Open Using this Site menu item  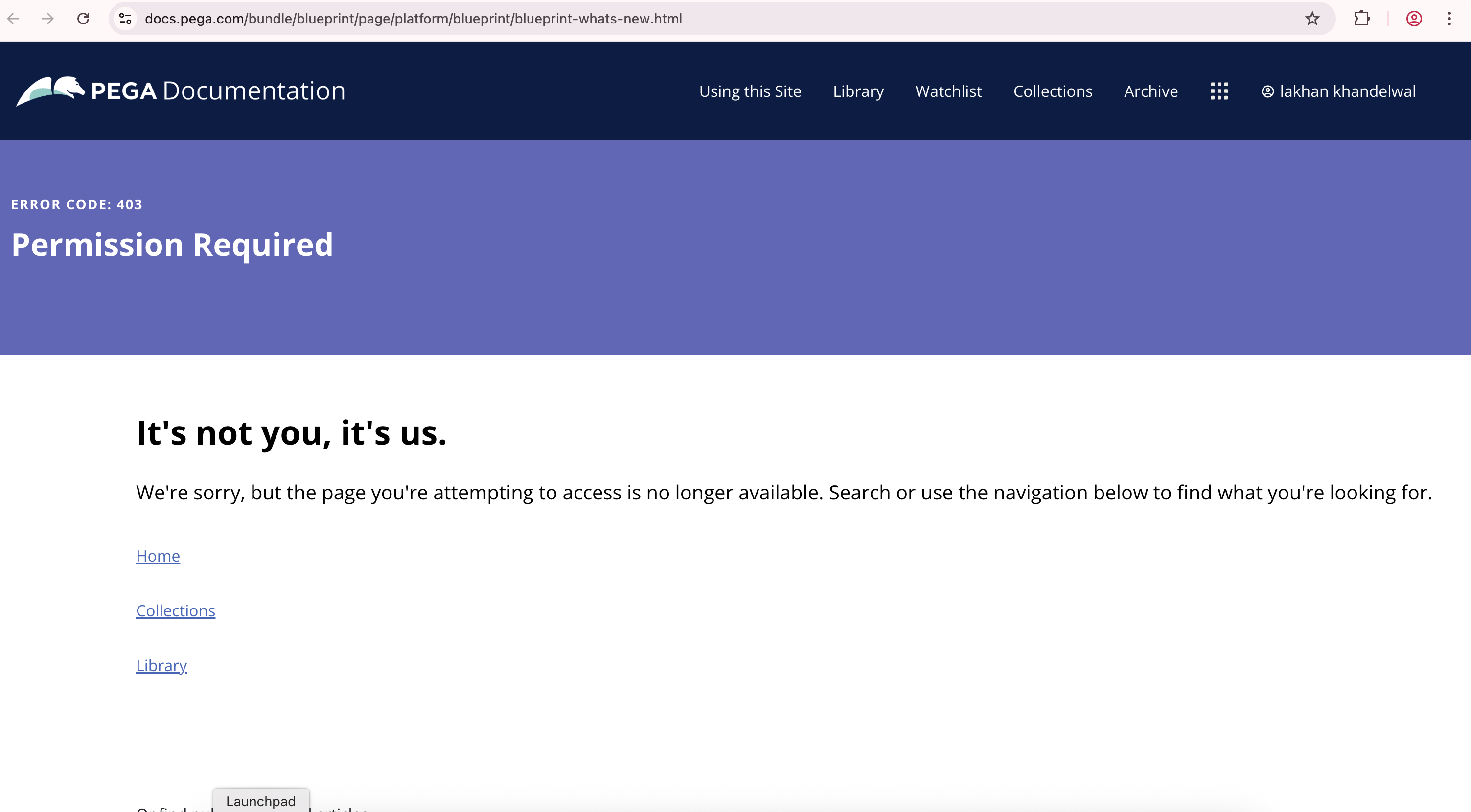(x=750, y=91)
